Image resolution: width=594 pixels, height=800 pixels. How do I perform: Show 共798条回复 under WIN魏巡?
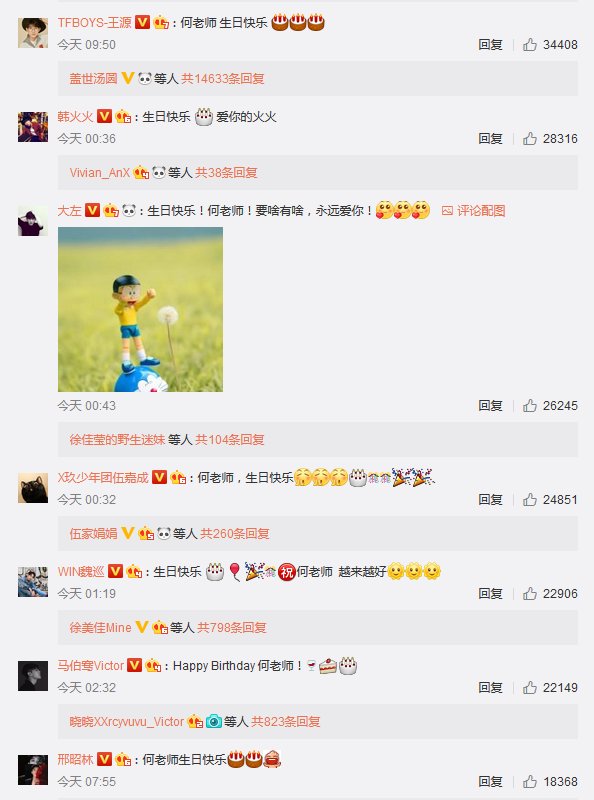click(x=232, y=628)
